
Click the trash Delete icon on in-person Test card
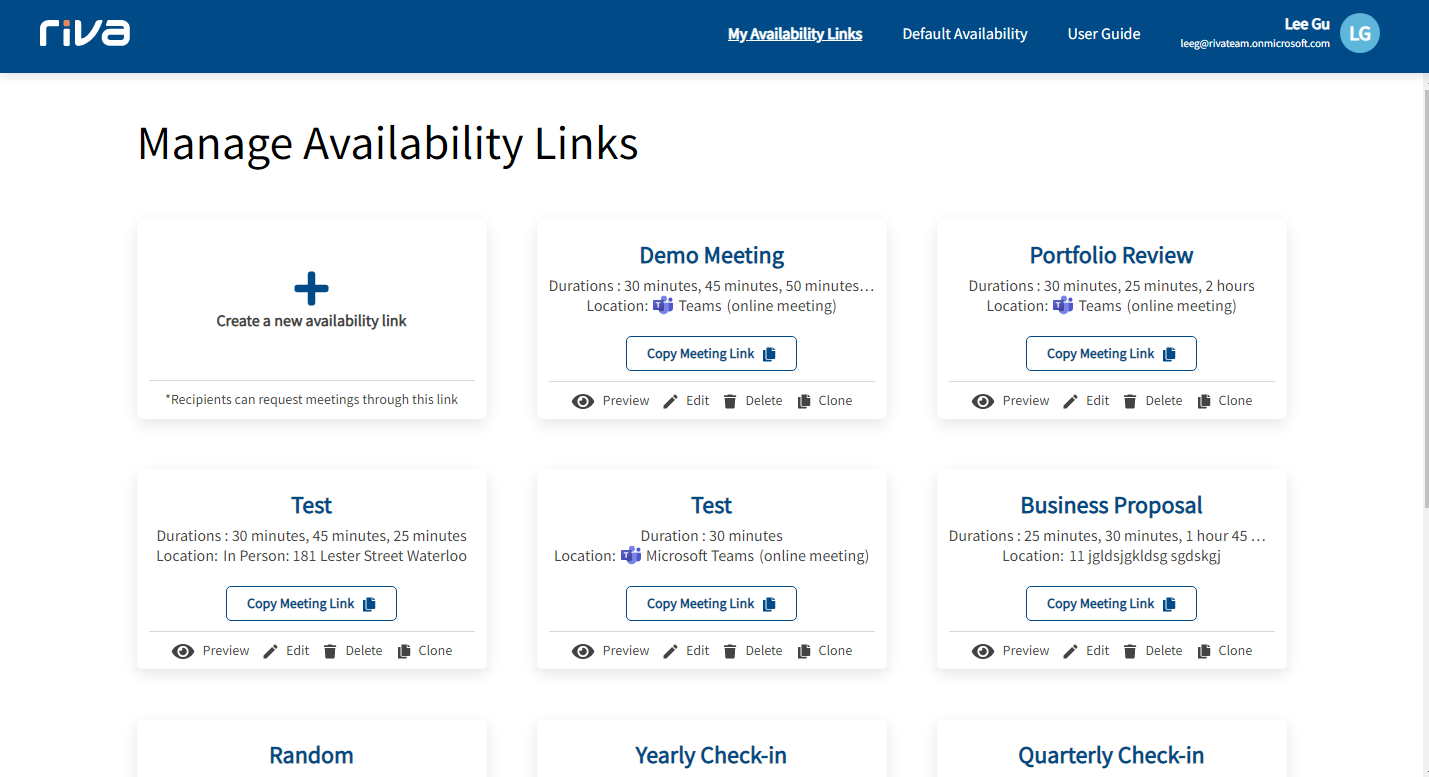[x=330, y=651]
